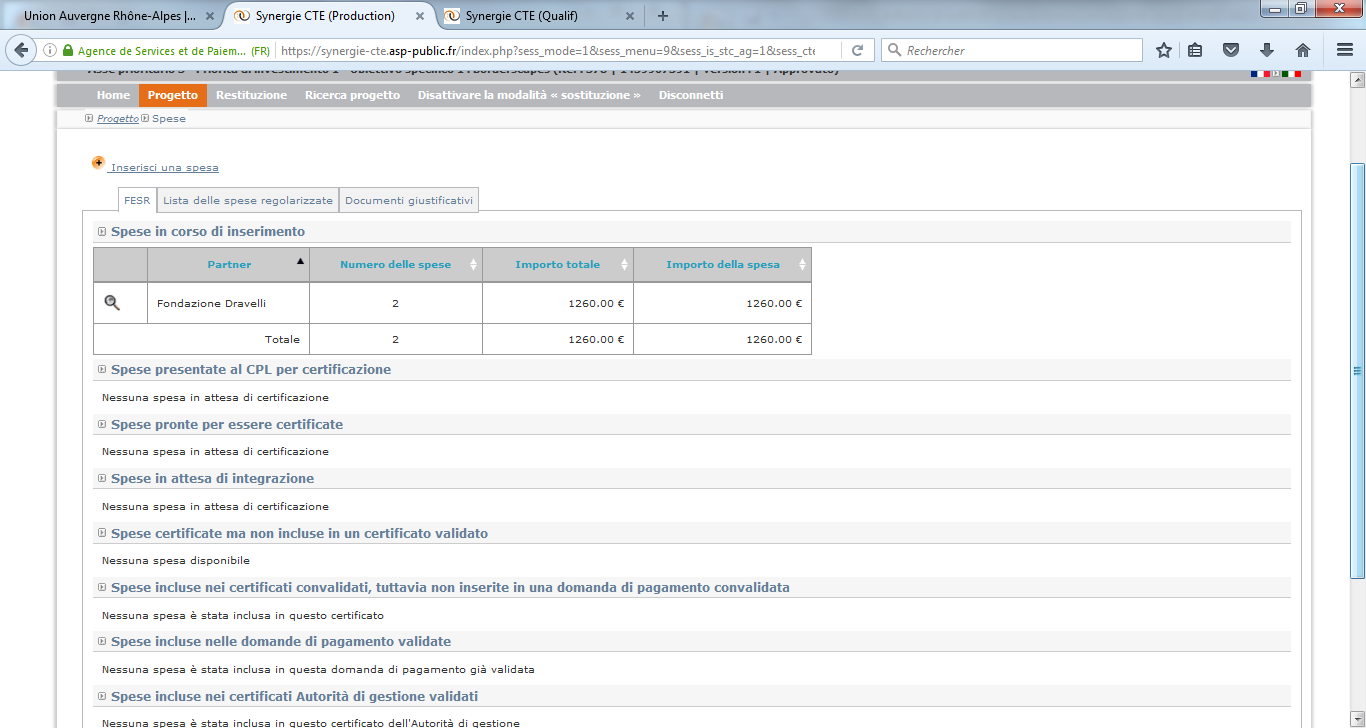Close the Synergie CTE (Qualif) tab
The height and width of the screenshot is (728, 1366).
(x=629, y=16)
